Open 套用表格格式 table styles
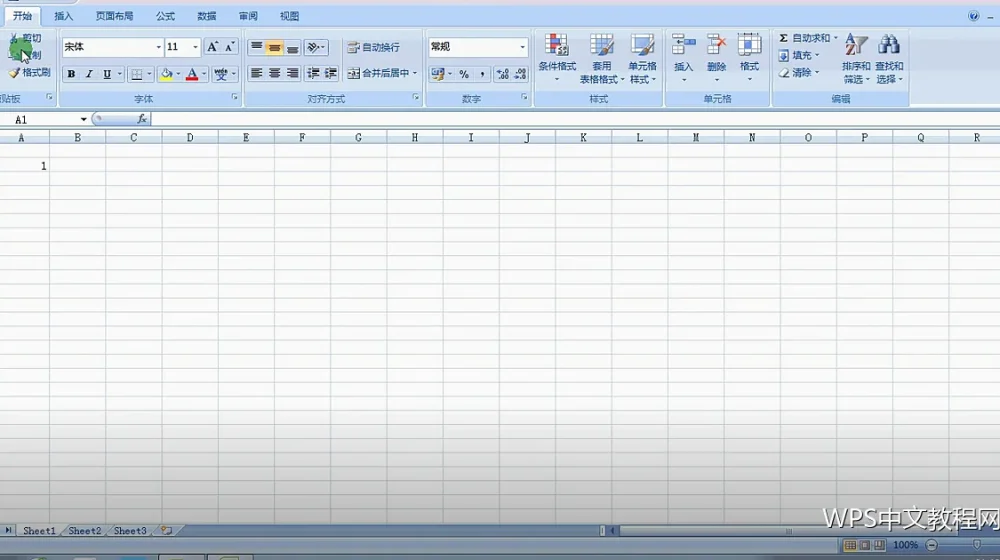The width and height of the screenshot is (1000, 560). 601,58
